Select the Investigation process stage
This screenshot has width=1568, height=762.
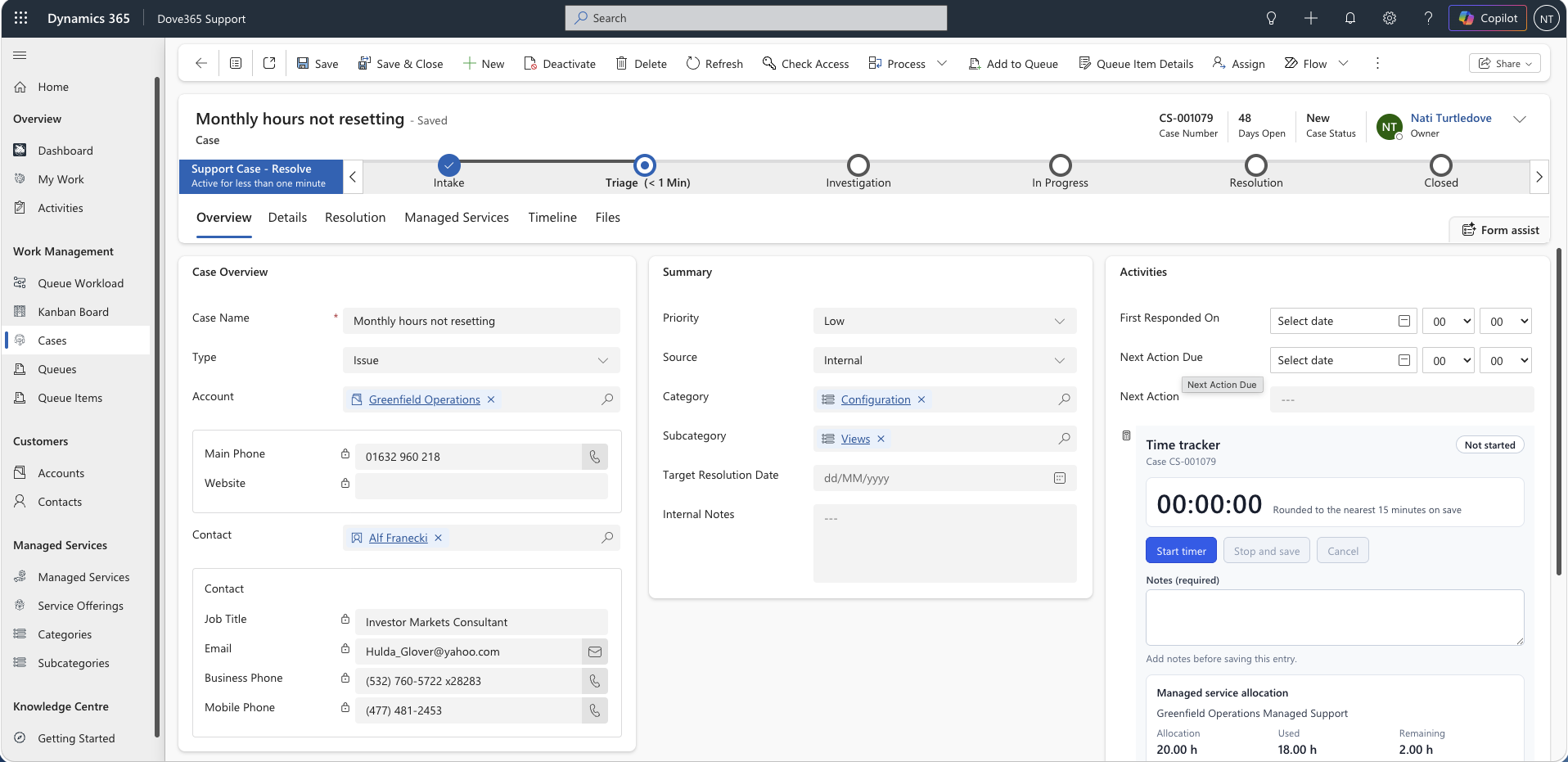coord(858,165)
